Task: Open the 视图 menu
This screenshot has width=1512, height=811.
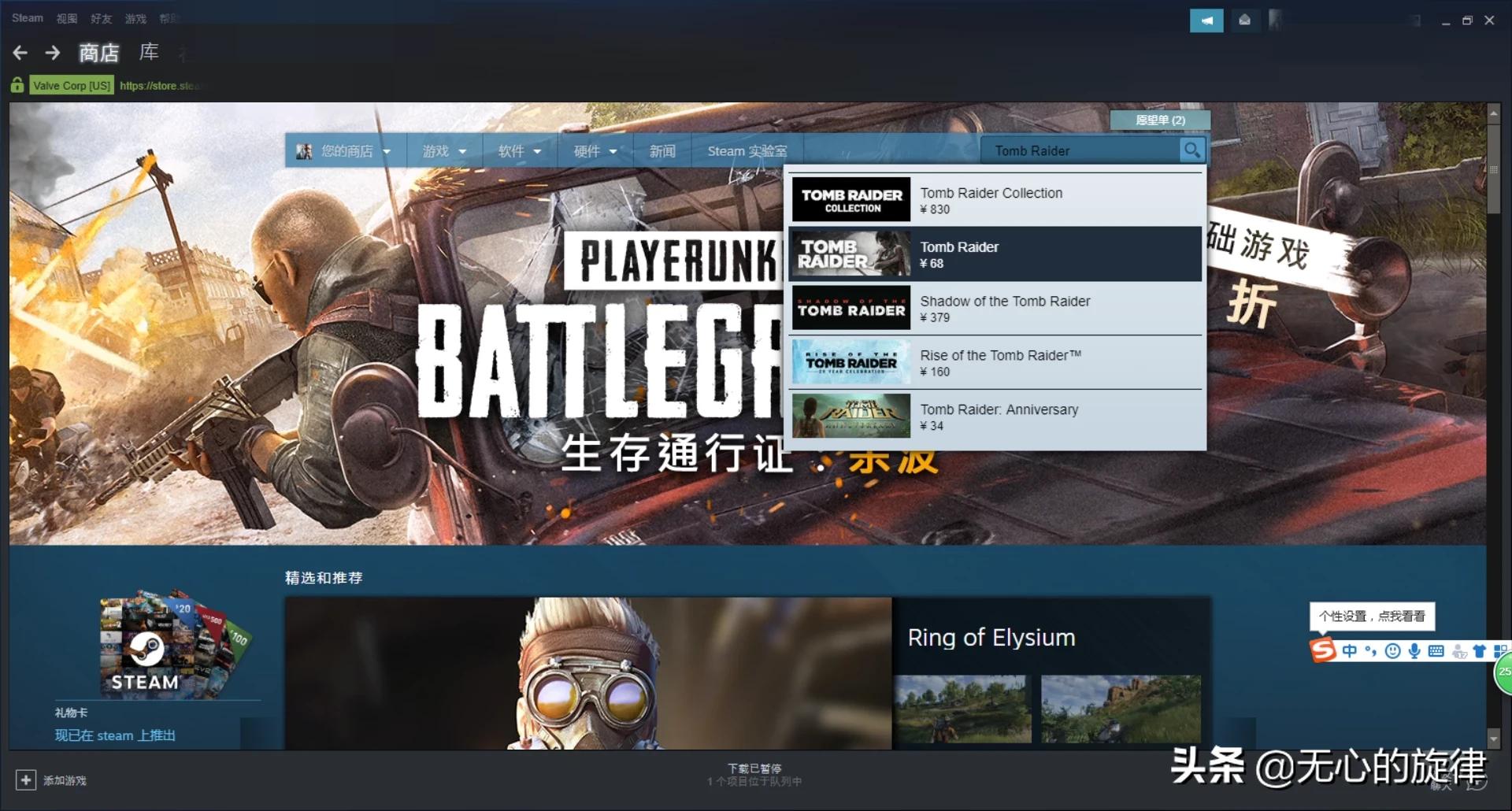Action: pyautogui.click(x=67, y=18)
